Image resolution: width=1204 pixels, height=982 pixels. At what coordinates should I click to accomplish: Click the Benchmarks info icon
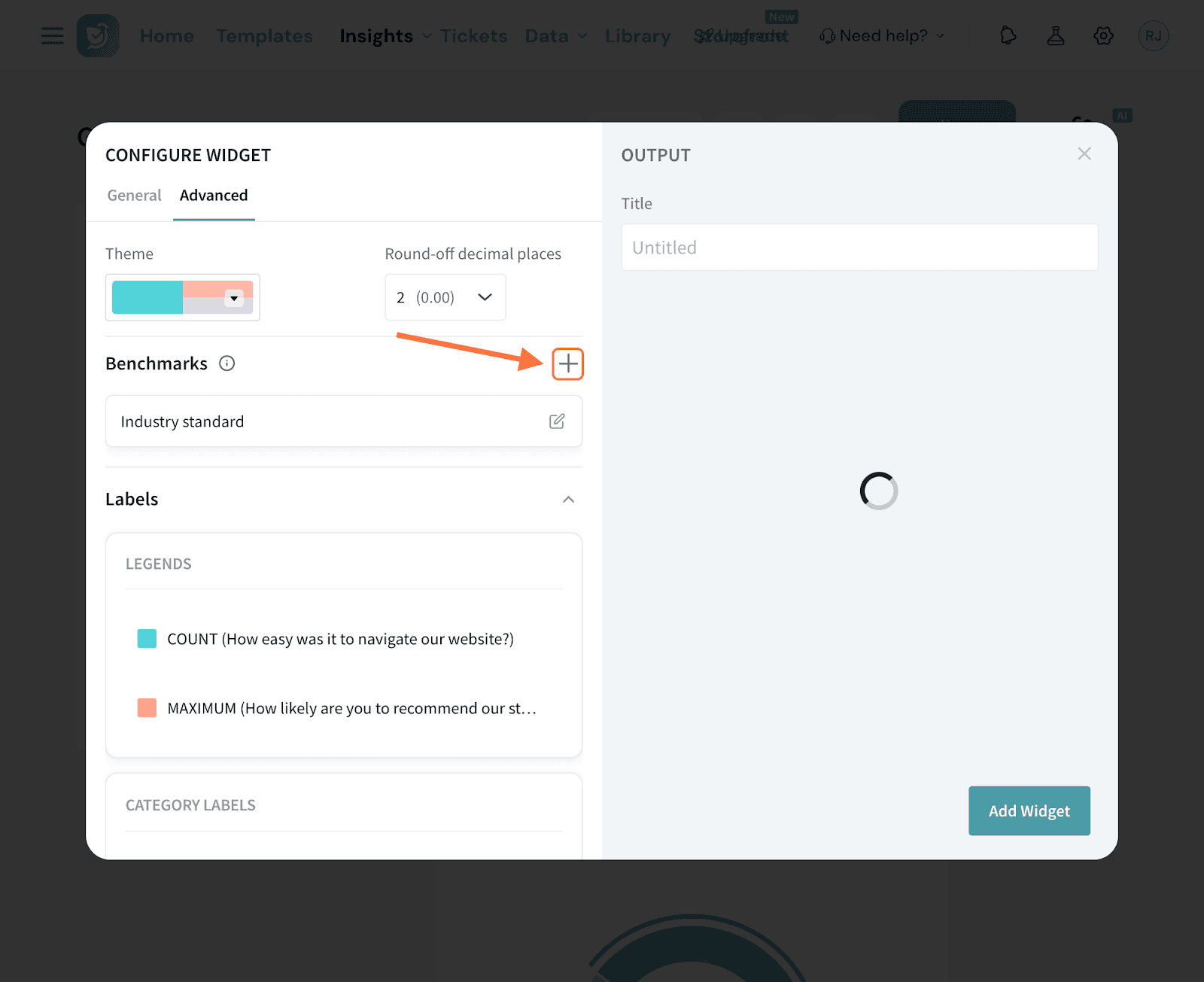point(227,363)
